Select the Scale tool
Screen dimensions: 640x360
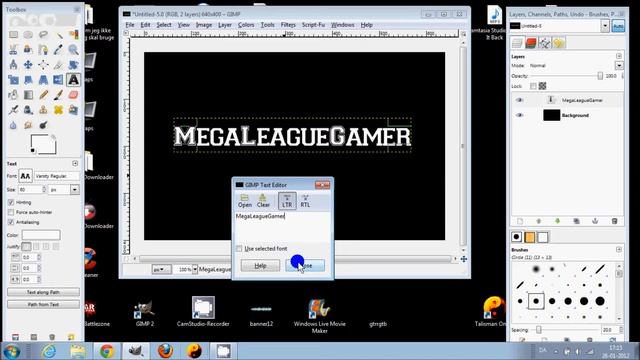point(13,80)
